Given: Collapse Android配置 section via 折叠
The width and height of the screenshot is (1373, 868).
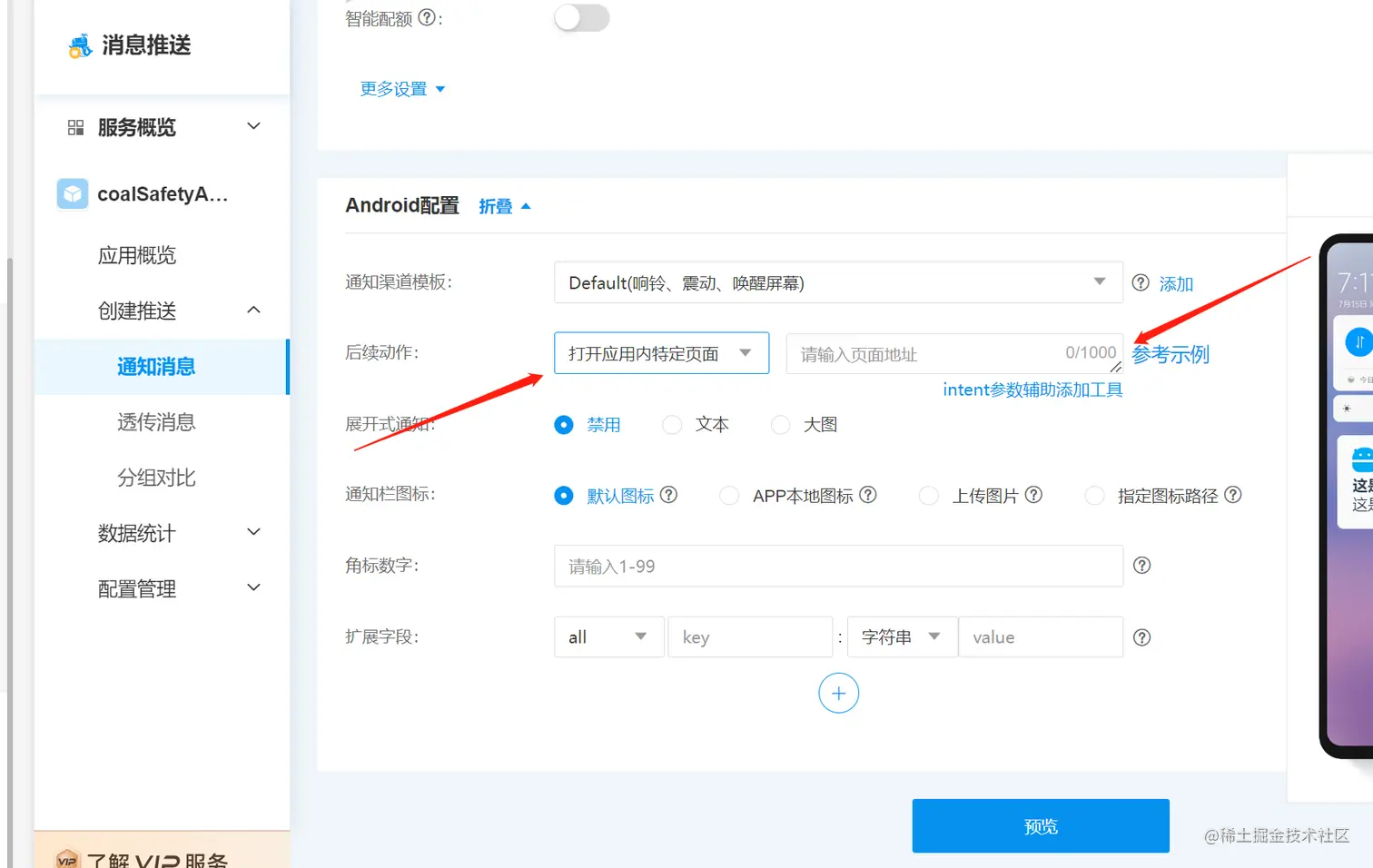Looking at the screenshot, I should point(505,207).
